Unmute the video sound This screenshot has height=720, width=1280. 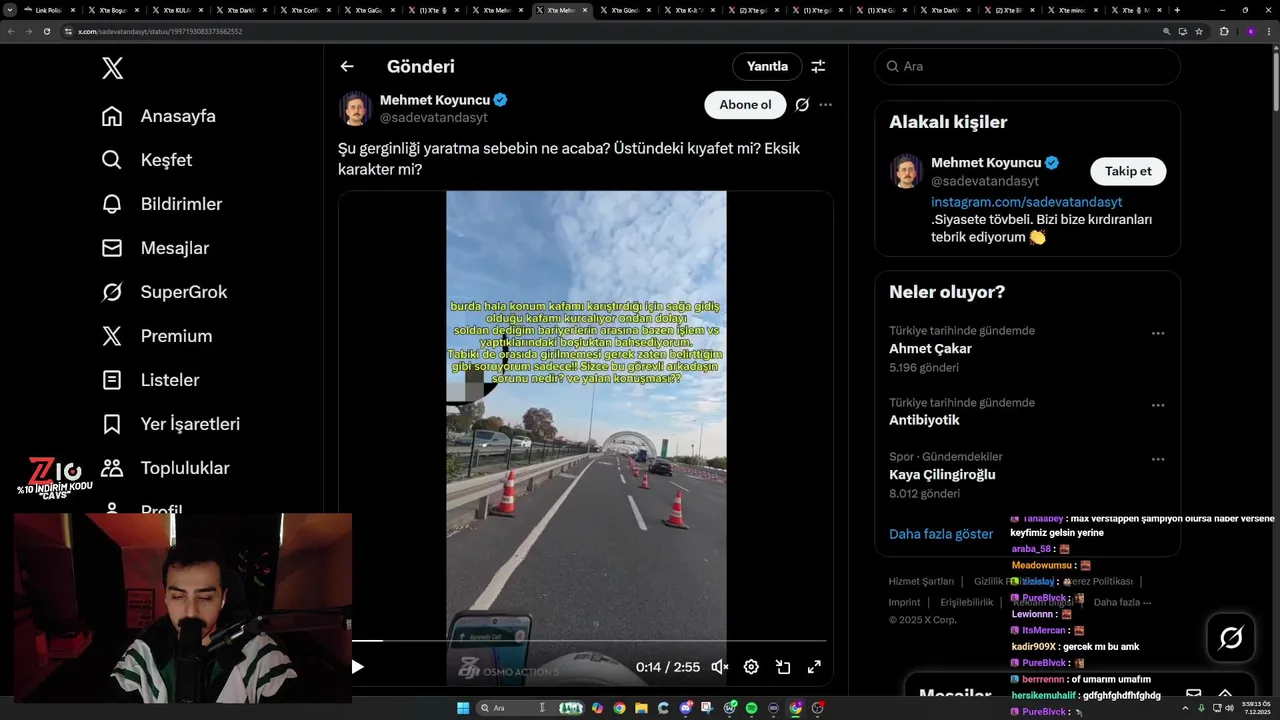[x=719, y=667]
